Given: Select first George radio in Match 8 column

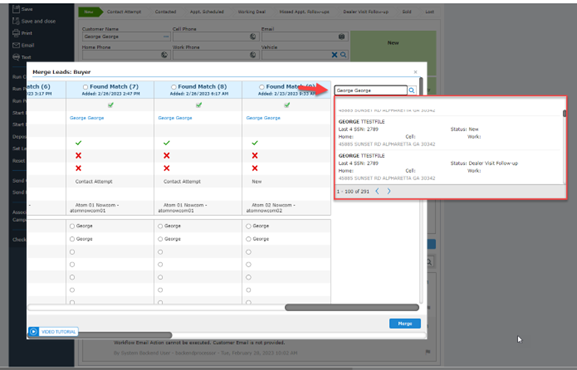Looking at the screenshot, I should tap(160, 226).
